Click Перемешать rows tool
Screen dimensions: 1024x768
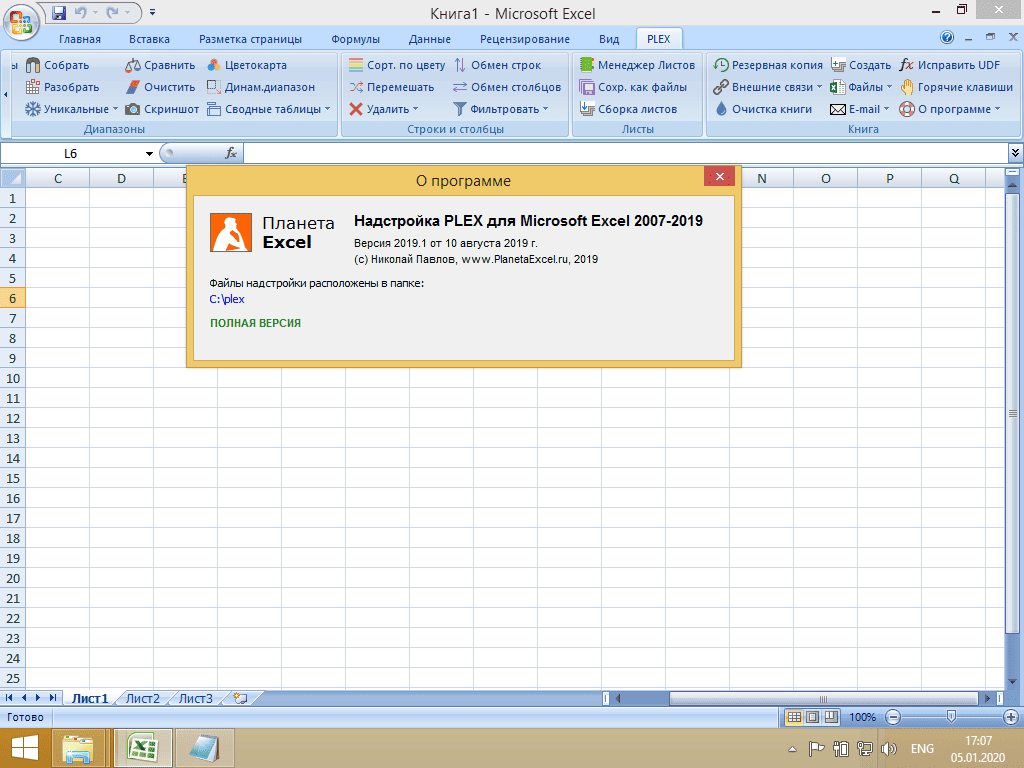click(x=391, y=87)
